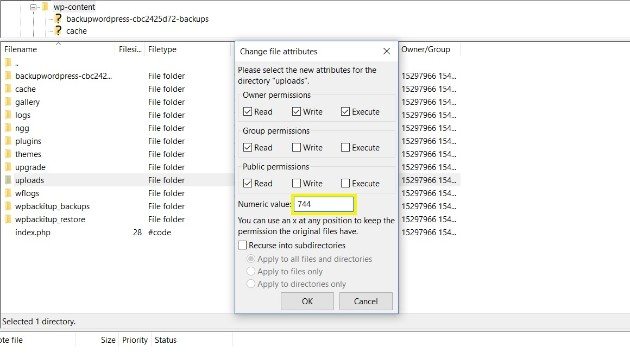
Task: Click the folder icon next to ngg
Action: (8, 128)
